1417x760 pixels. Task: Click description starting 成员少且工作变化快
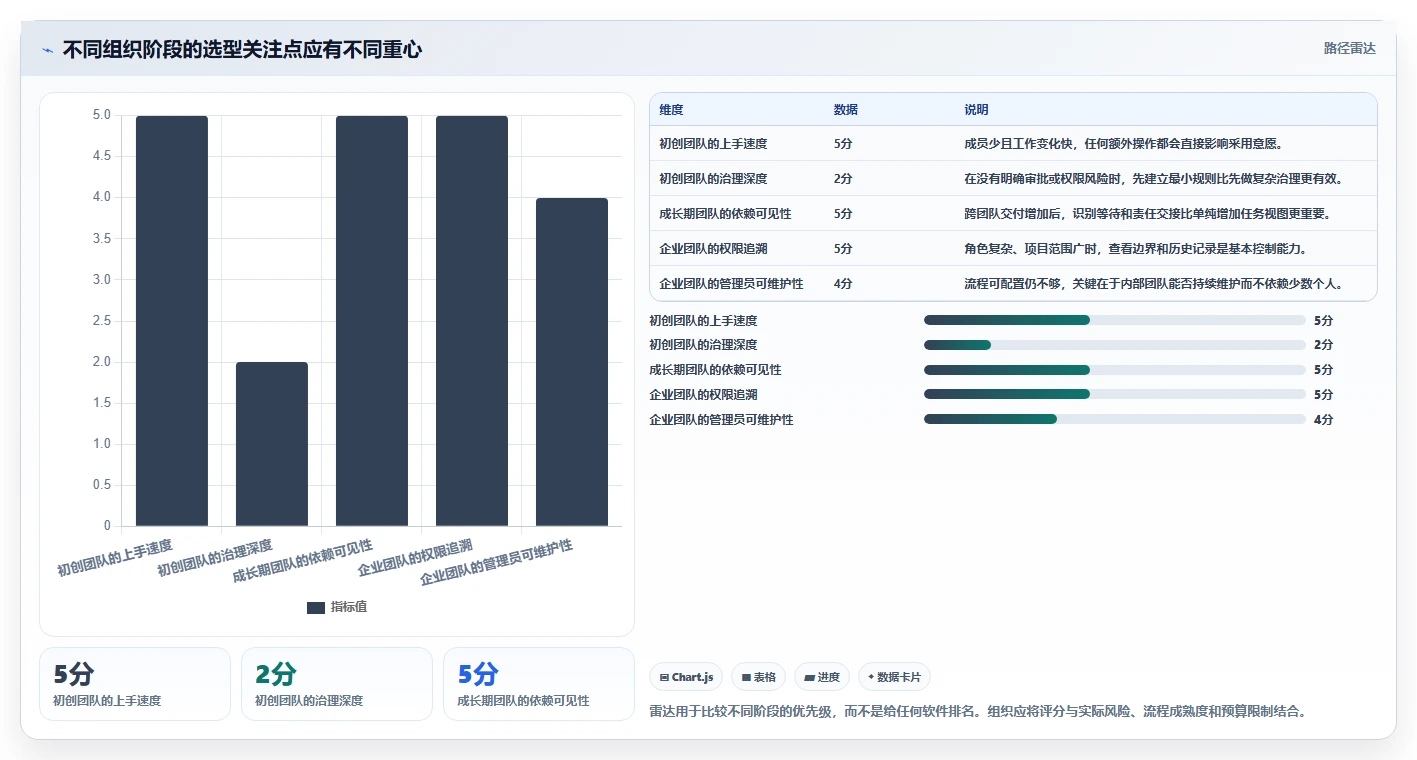coord(1123,144)
